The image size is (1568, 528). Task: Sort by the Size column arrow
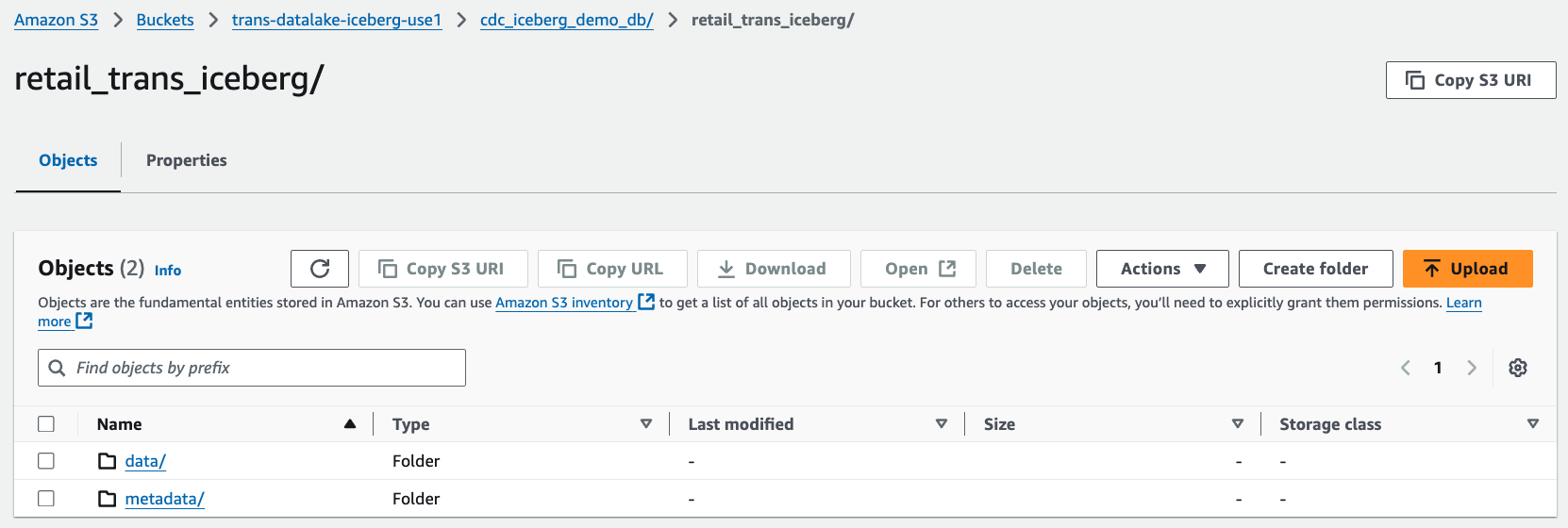(x=1238, y=424)
